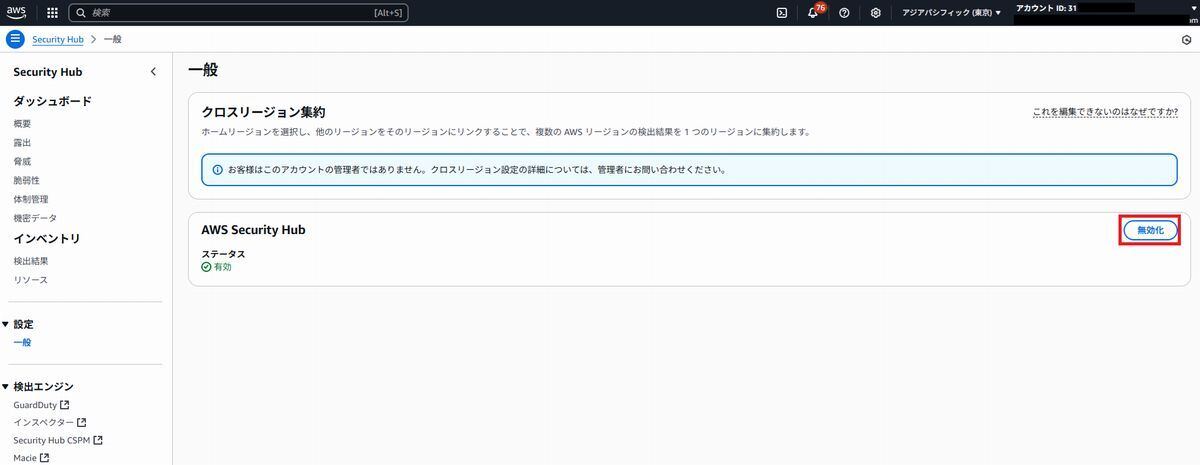This screenshot has height=465, width=1200.
Task: Collapse the 検出エンジン section
Action: (x=5, y=386)
